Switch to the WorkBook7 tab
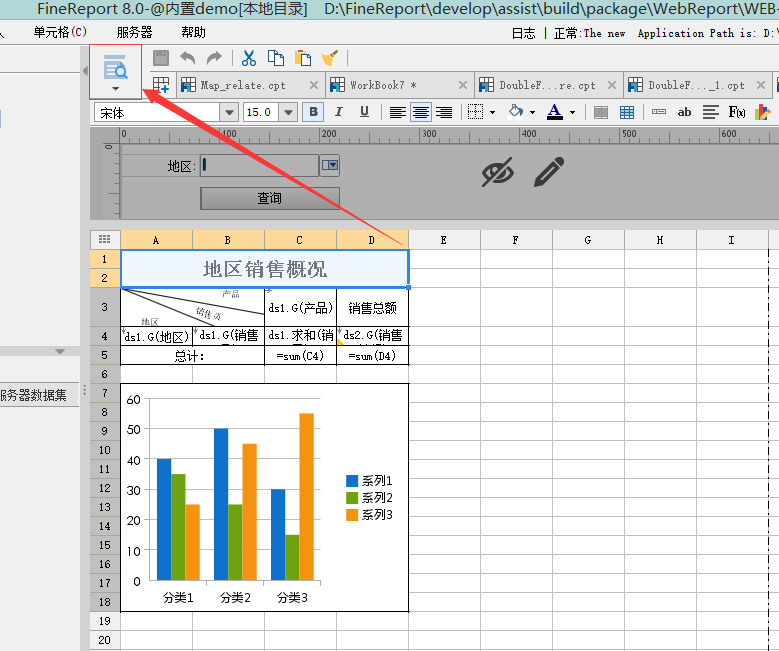The width and height of the screenshot is (779, 651). [383, 85]
